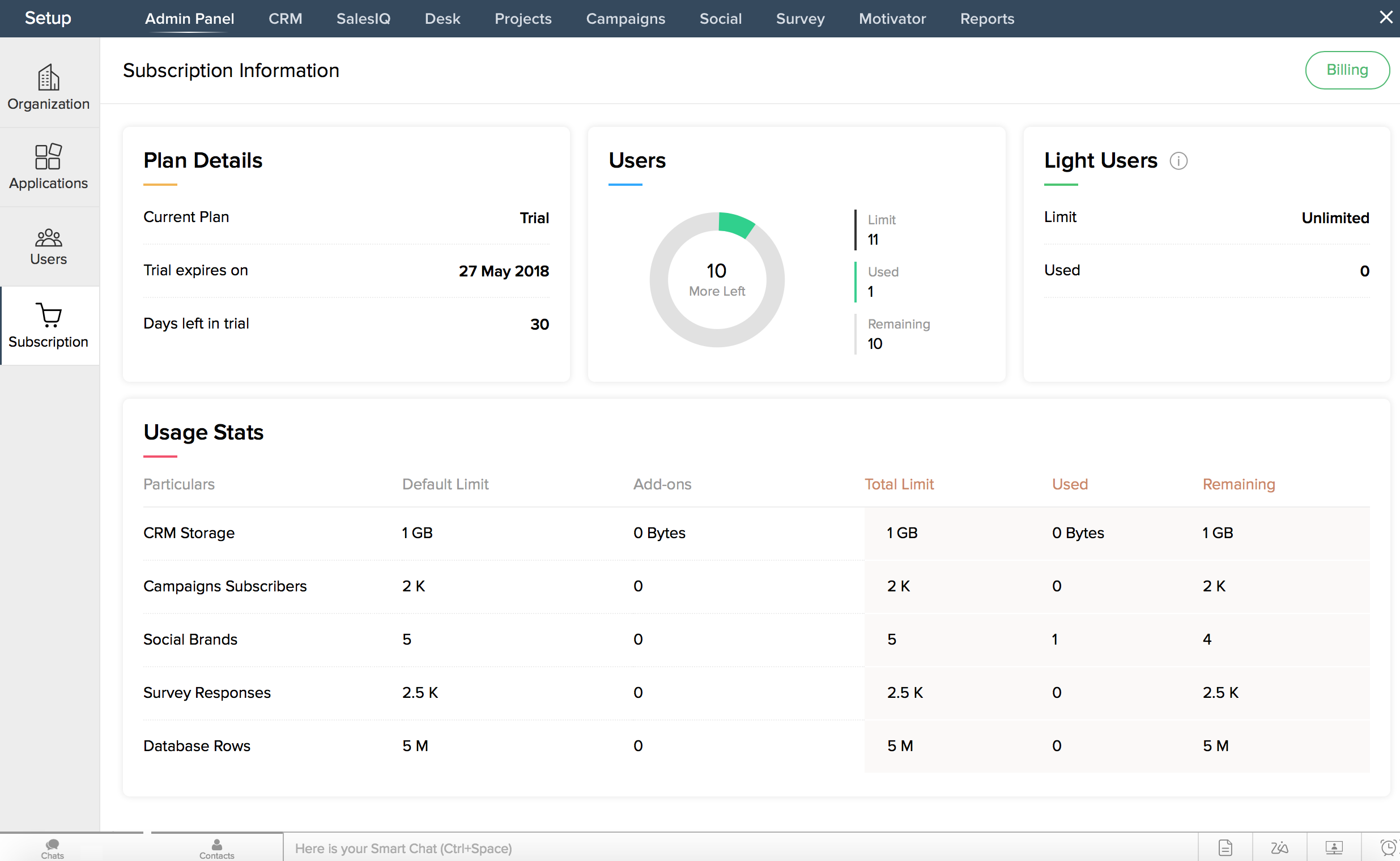
Task: Open the Campaigns tab
Action: (625, 19)
